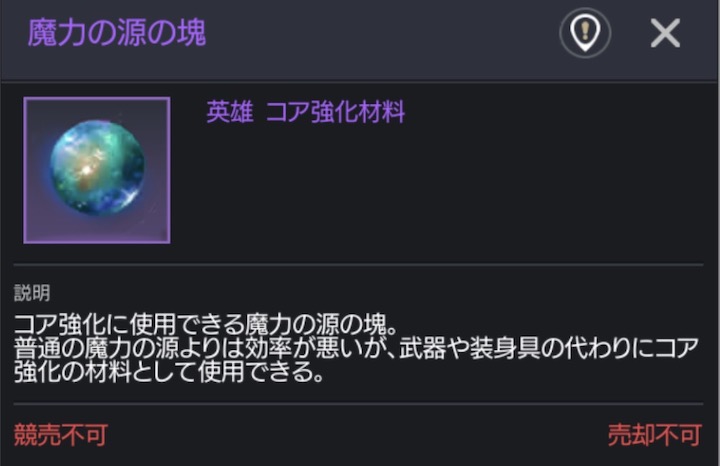Screen dimensions: 720x466
Task: Click description line starting with 普通の魔力の源
Action: 356,348
